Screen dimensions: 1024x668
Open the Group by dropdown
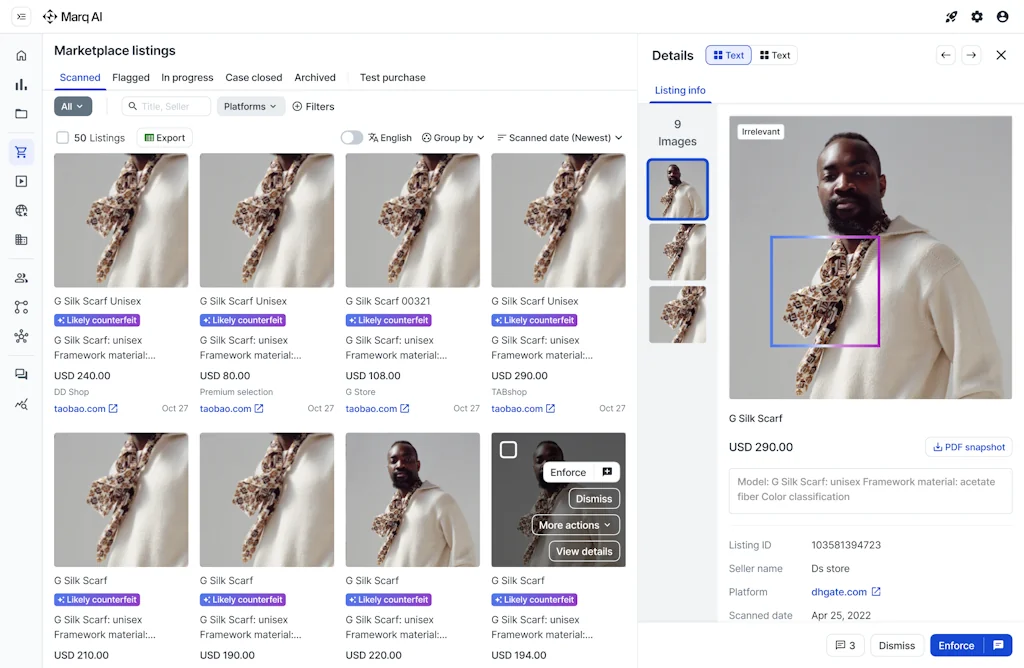tap(453, 138)
